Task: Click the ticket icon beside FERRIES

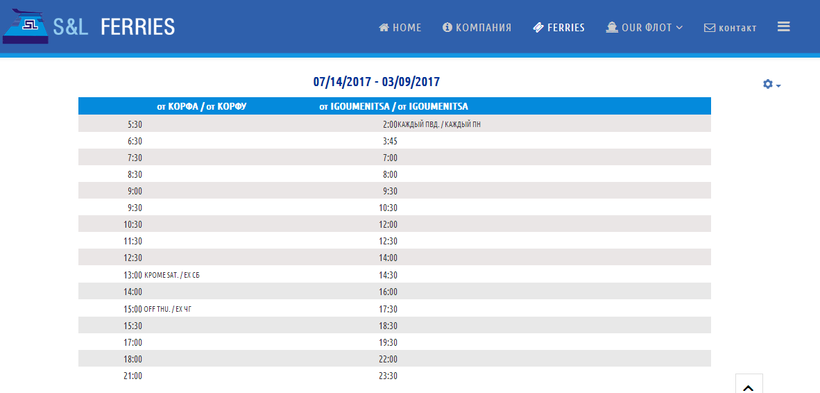Action: tap(538, 27)
